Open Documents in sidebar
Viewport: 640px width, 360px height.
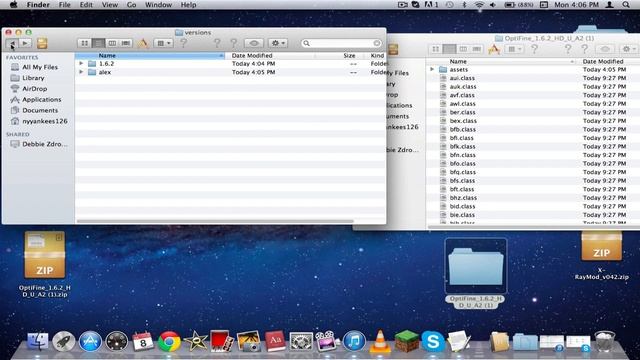point(40,110)
